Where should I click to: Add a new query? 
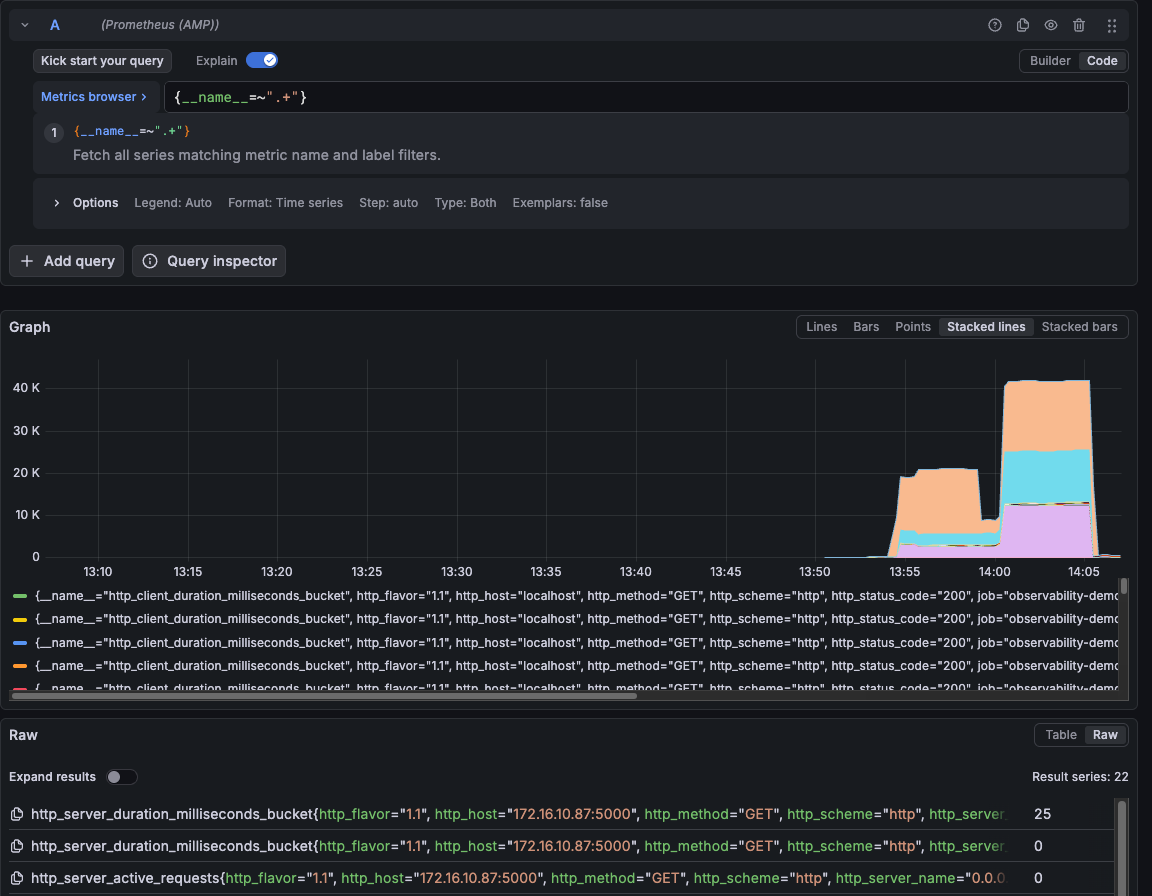pos(66,261)
